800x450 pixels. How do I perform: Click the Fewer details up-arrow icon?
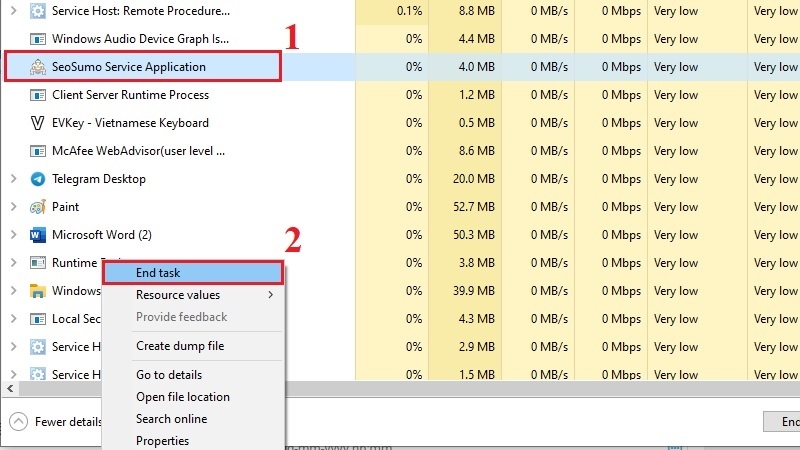[18, 422]
